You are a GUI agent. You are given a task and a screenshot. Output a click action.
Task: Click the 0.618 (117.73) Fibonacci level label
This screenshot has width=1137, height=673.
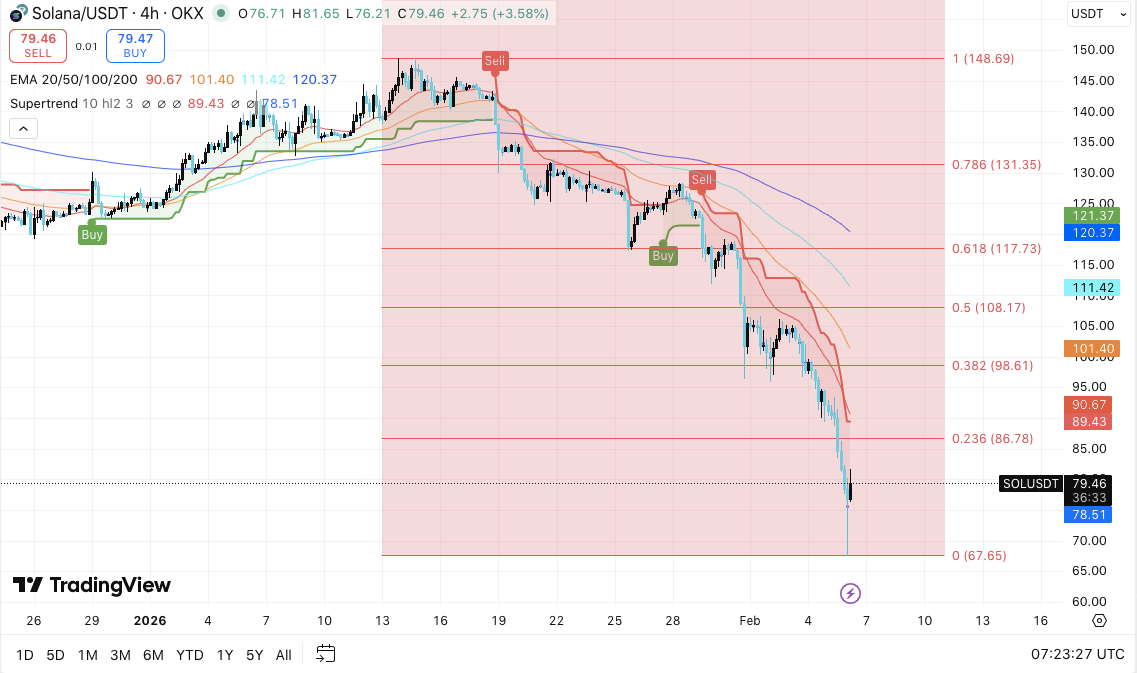(x=996, y=248)
